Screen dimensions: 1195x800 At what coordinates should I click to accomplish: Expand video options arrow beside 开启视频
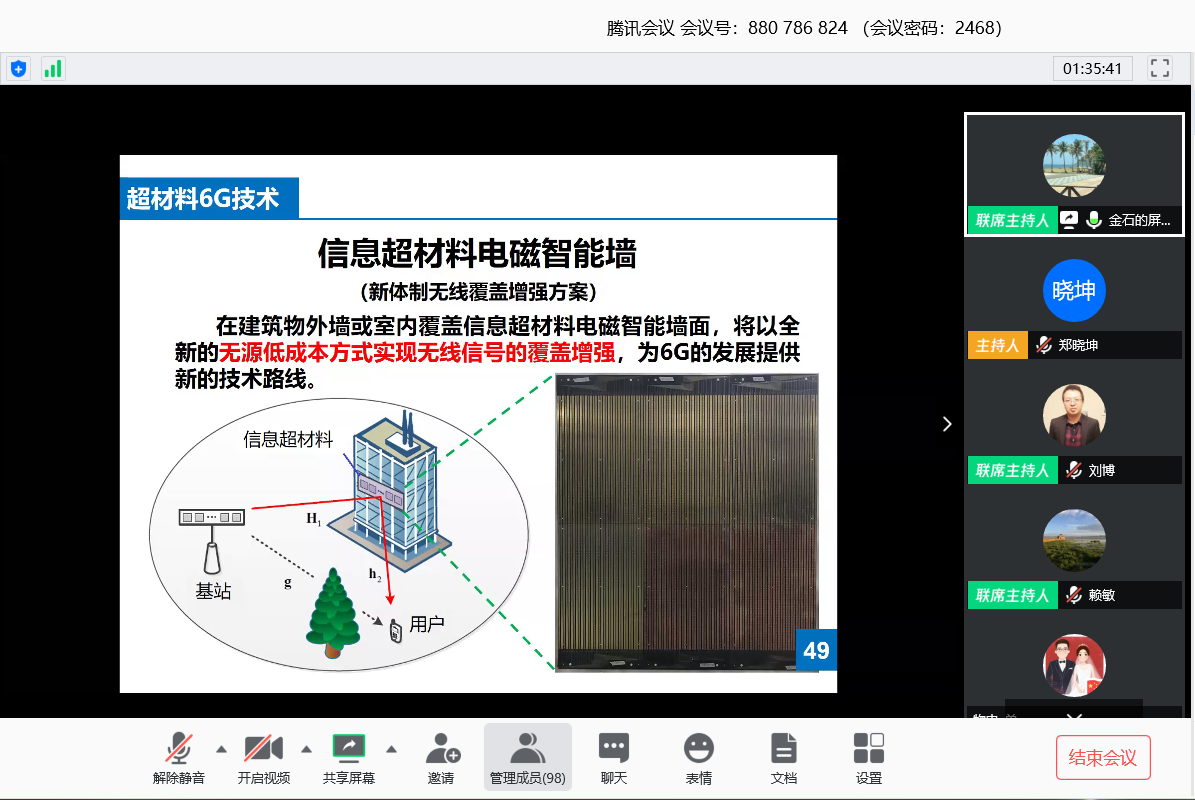307,749
